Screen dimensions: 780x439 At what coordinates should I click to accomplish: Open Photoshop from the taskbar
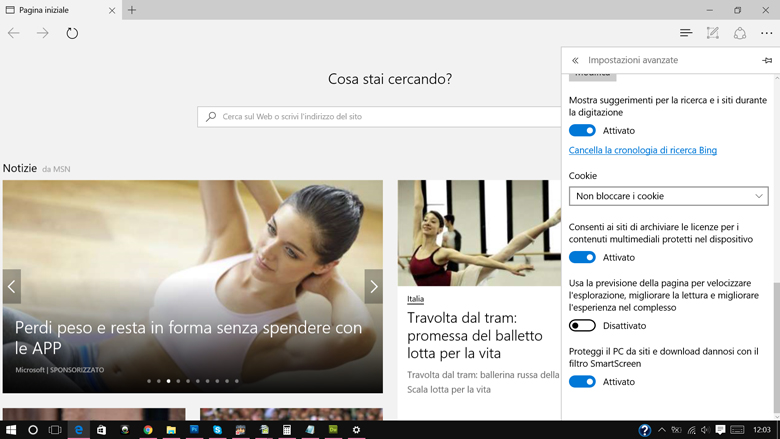tap(194, 430)
